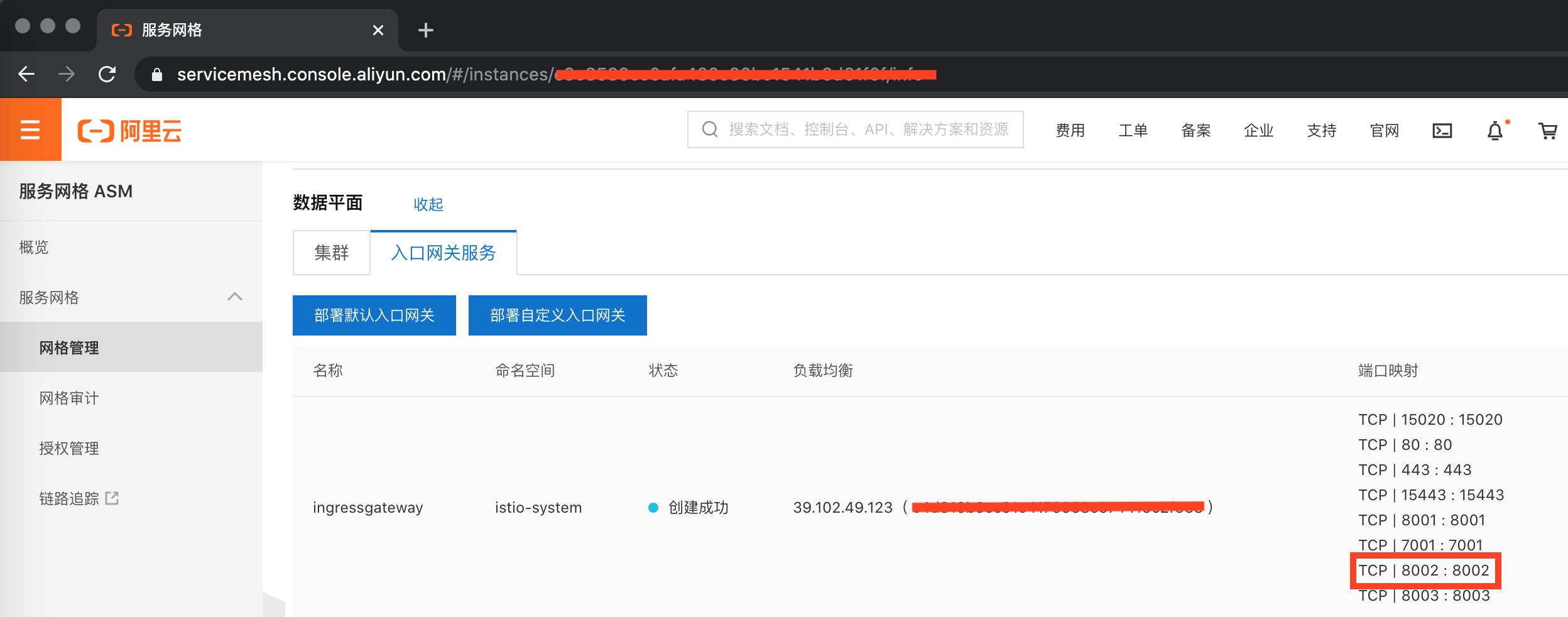Open the hamburger navigation menu
1568x617 pixels.
[x=30, y=129]
